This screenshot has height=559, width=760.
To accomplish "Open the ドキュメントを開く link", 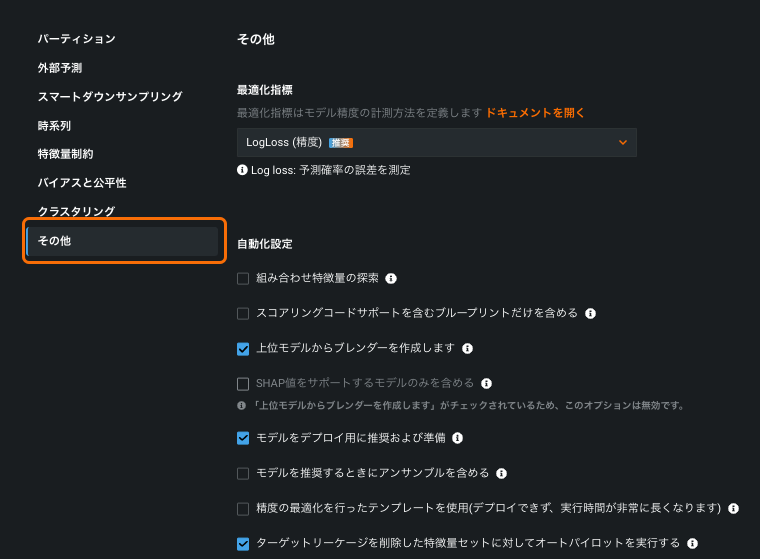I will (x=535, y=113).
